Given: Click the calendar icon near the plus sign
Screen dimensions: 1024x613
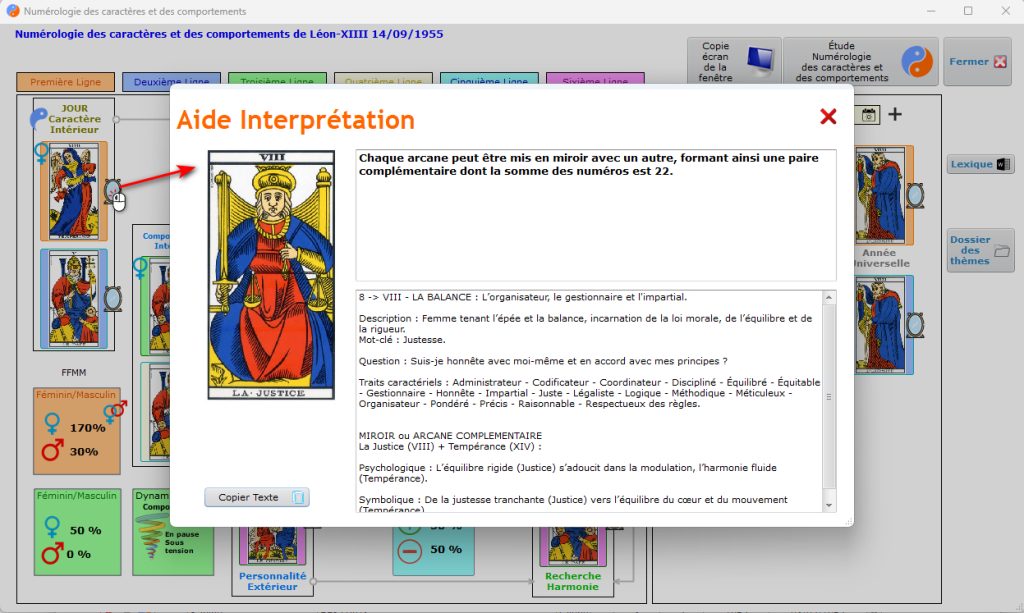Looking at the screenshot, I should pos(869,115).
